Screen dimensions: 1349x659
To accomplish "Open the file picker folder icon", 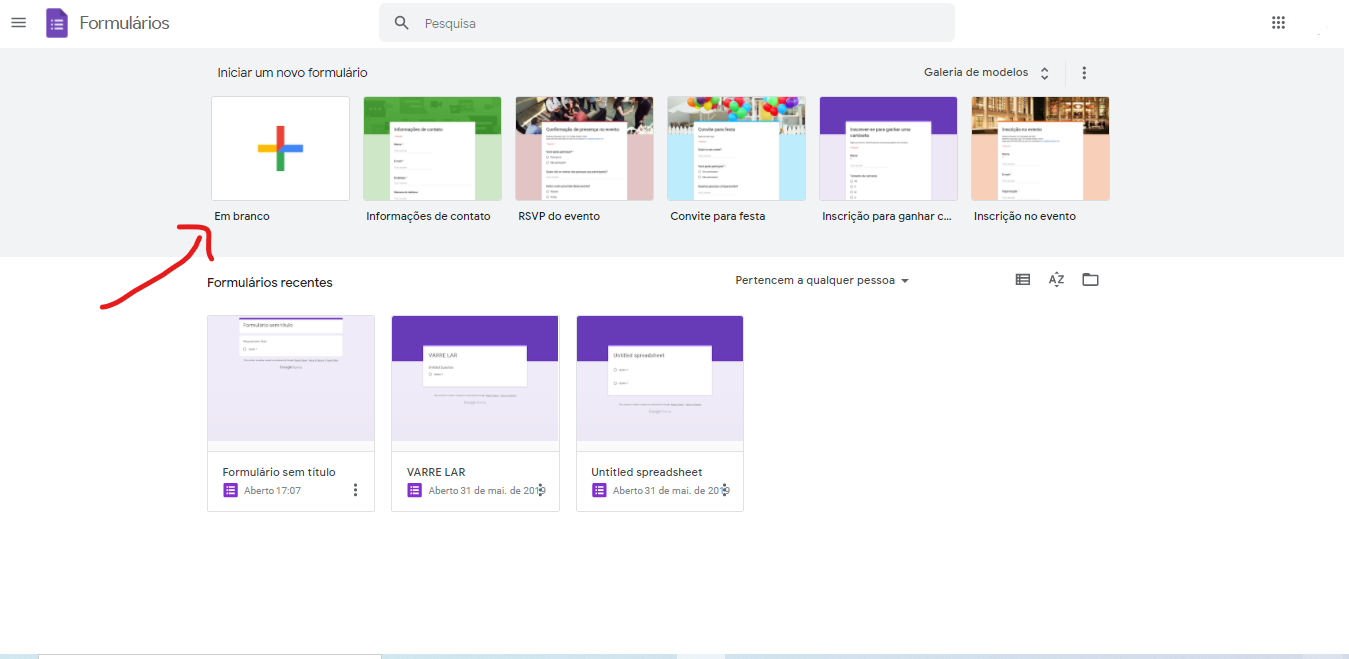I will 1090,280.
